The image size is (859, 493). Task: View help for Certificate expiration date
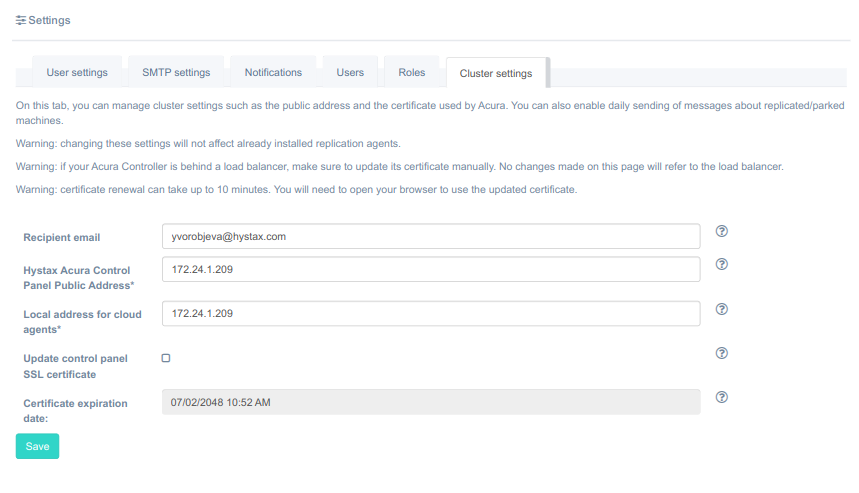pyautogui.click(x=722, y=397)
